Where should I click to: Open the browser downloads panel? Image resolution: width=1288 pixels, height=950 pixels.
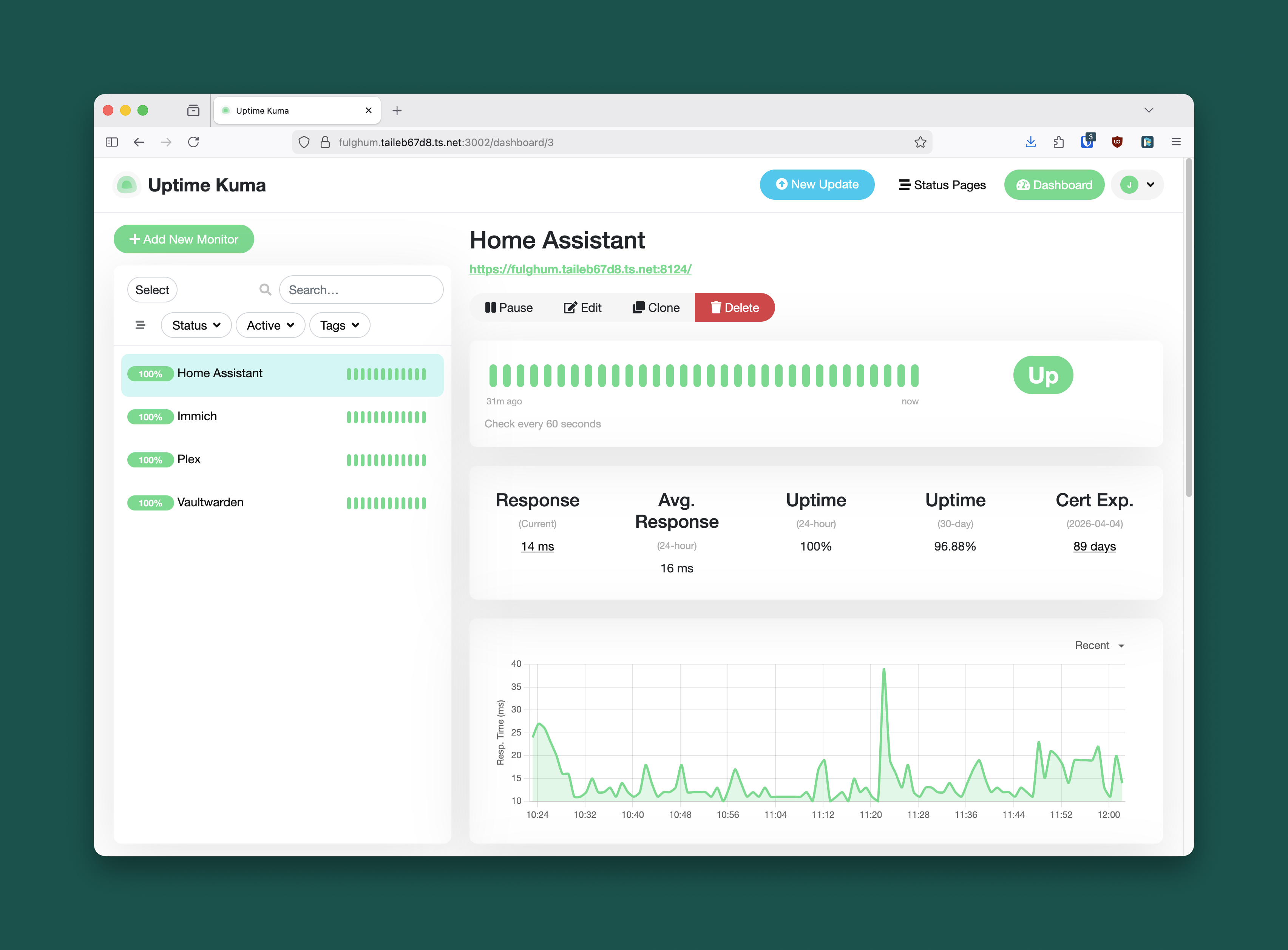tap(1030, 142)
